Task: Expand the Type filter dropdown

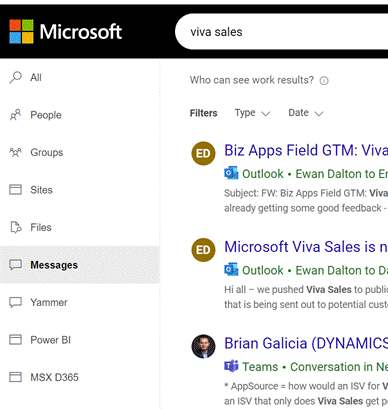Action: 252,113
